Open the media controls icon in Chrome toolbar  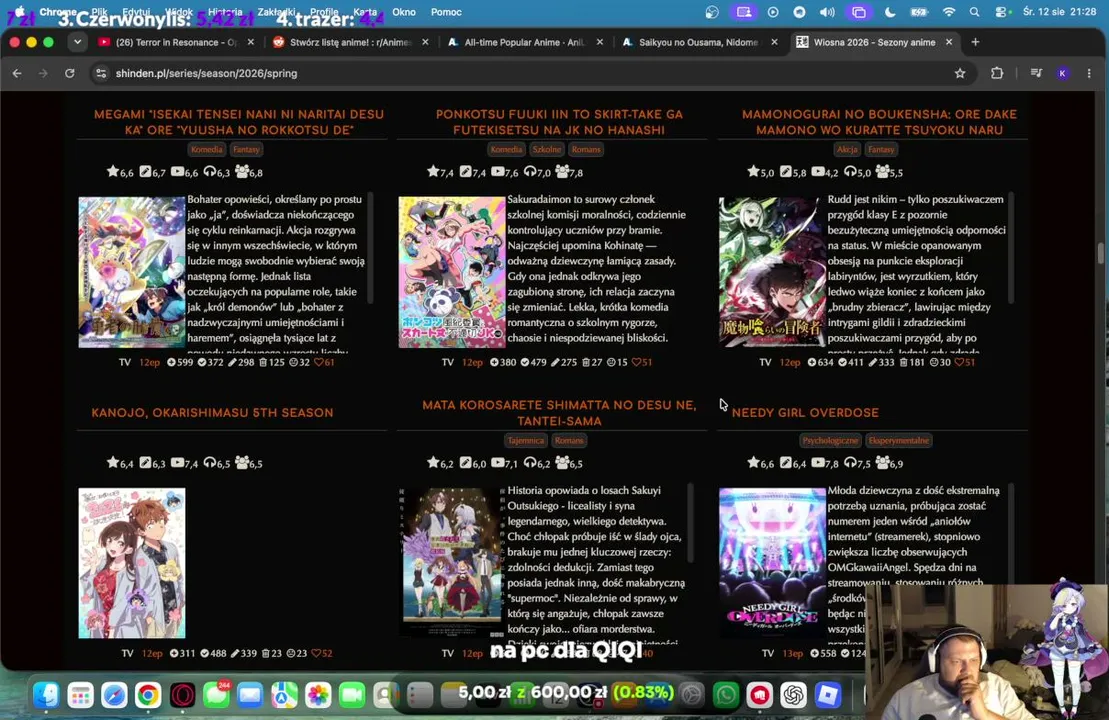tap(1036, 73)
